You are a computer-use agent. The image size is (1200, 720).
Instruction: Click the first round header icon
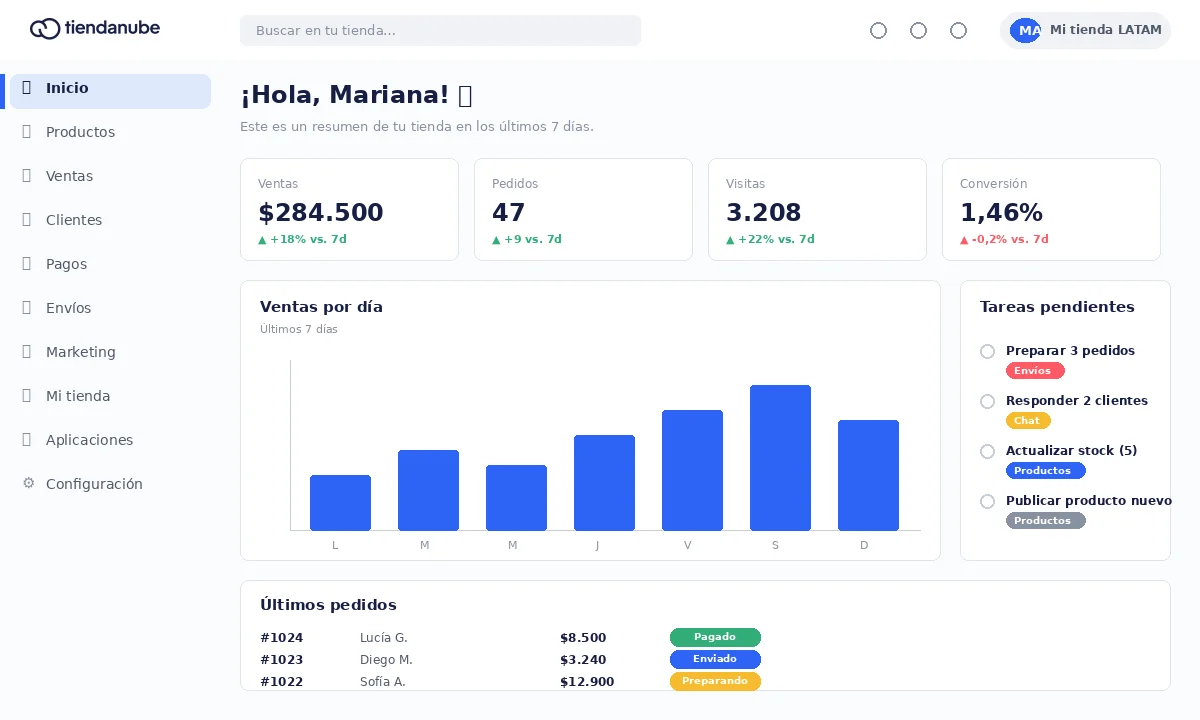[878, 30]
